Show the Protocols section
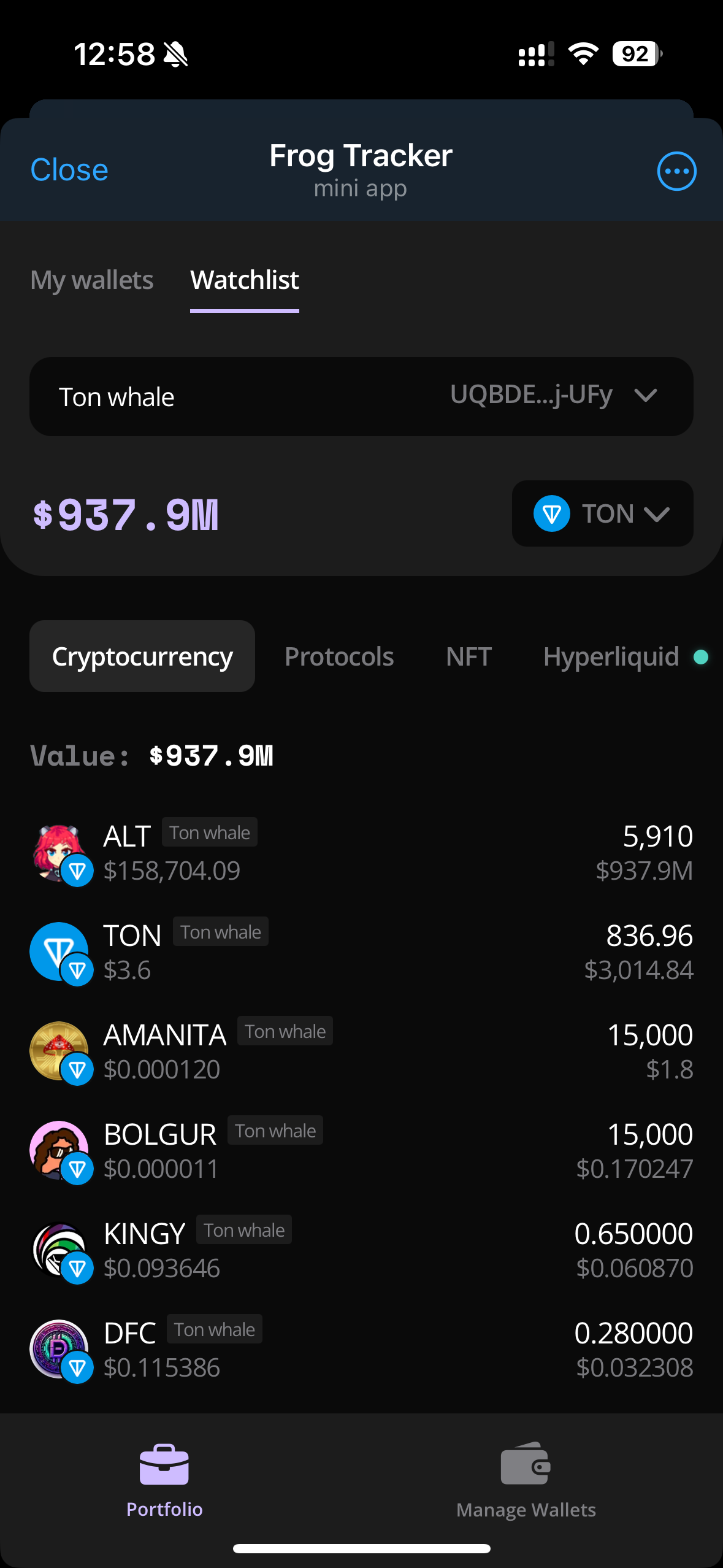Screen dimensions: 723x1568 coord(339,656)
